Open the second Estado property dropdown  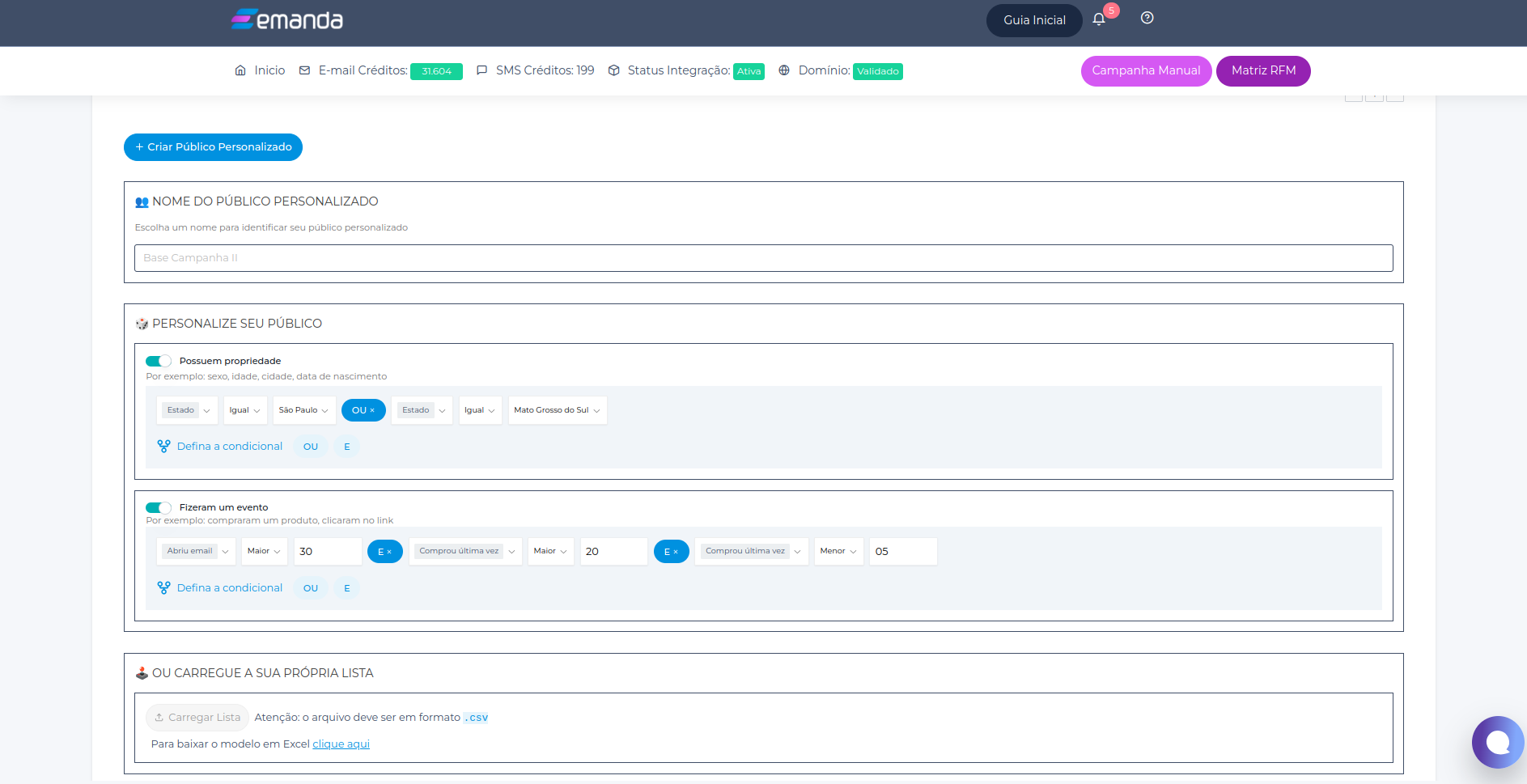[422, 410]
